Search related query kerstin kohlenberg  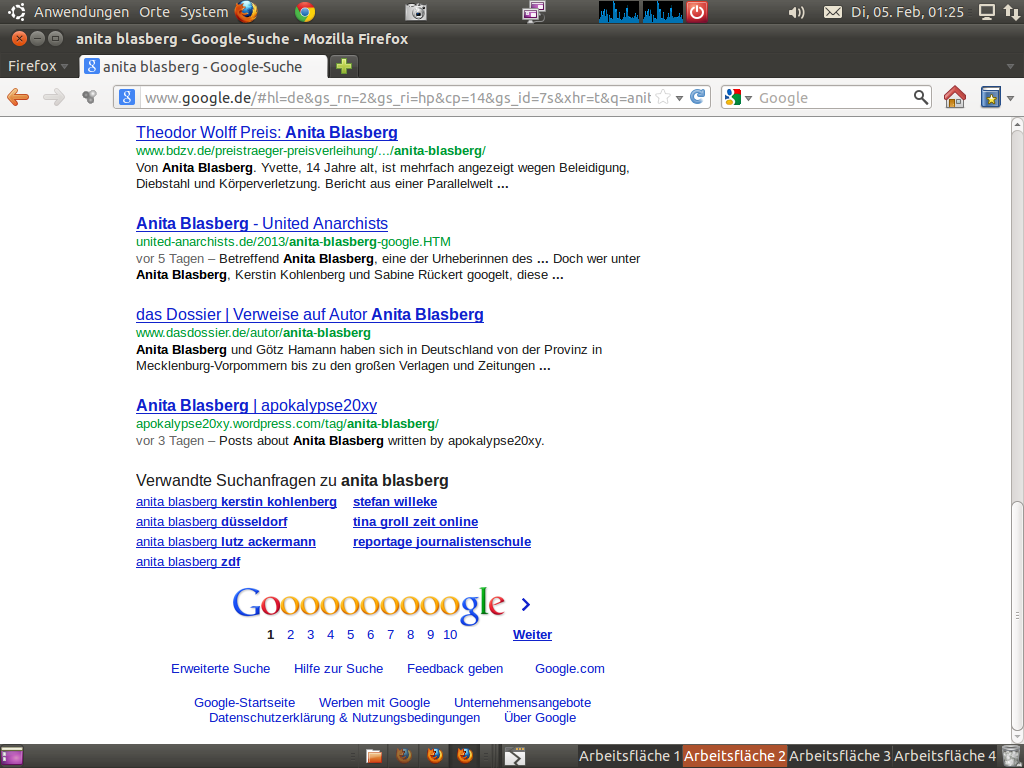click(236, 502)
